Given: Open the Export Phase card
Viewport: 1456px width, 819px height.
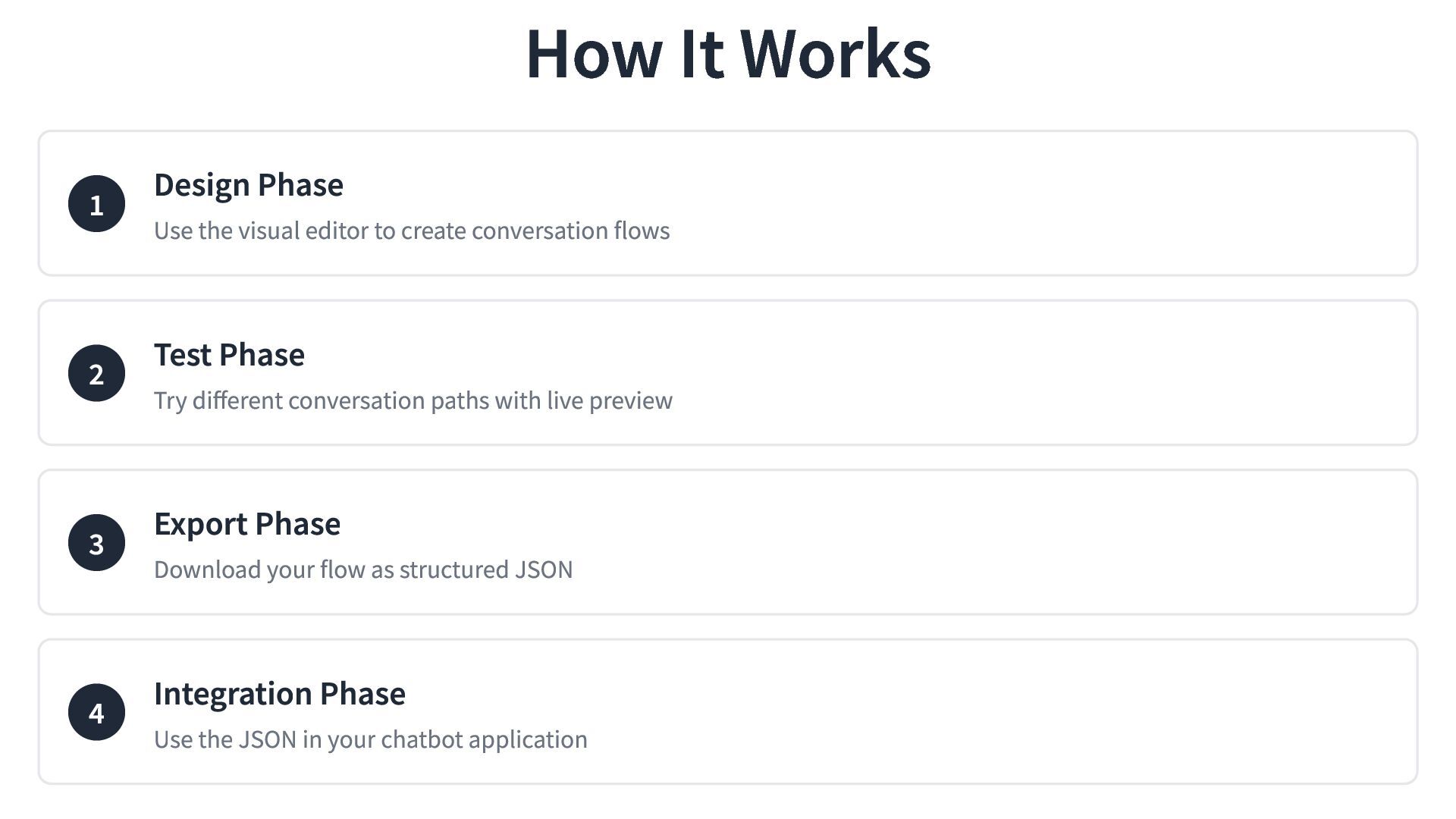Looking at the screenshot, I should 728,542.
